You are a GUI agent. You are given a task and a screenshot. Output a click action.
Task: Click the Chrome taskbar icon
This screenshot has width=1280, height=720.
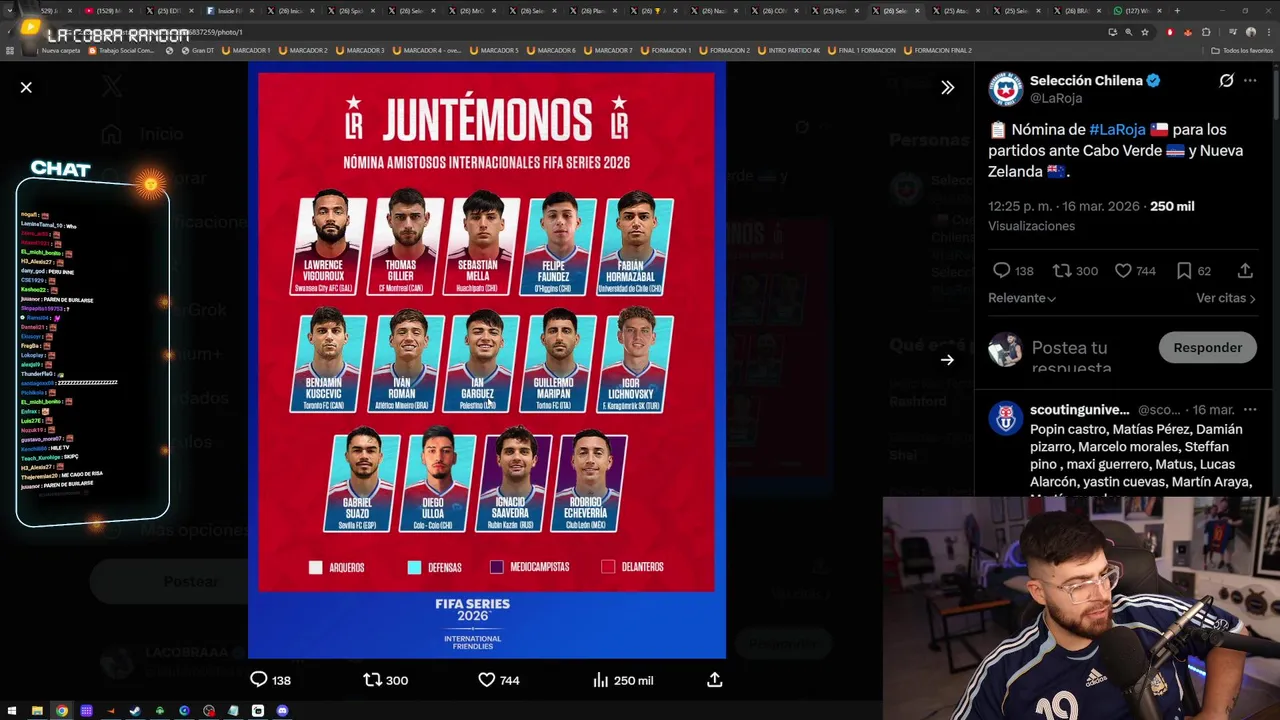(62, 711)
